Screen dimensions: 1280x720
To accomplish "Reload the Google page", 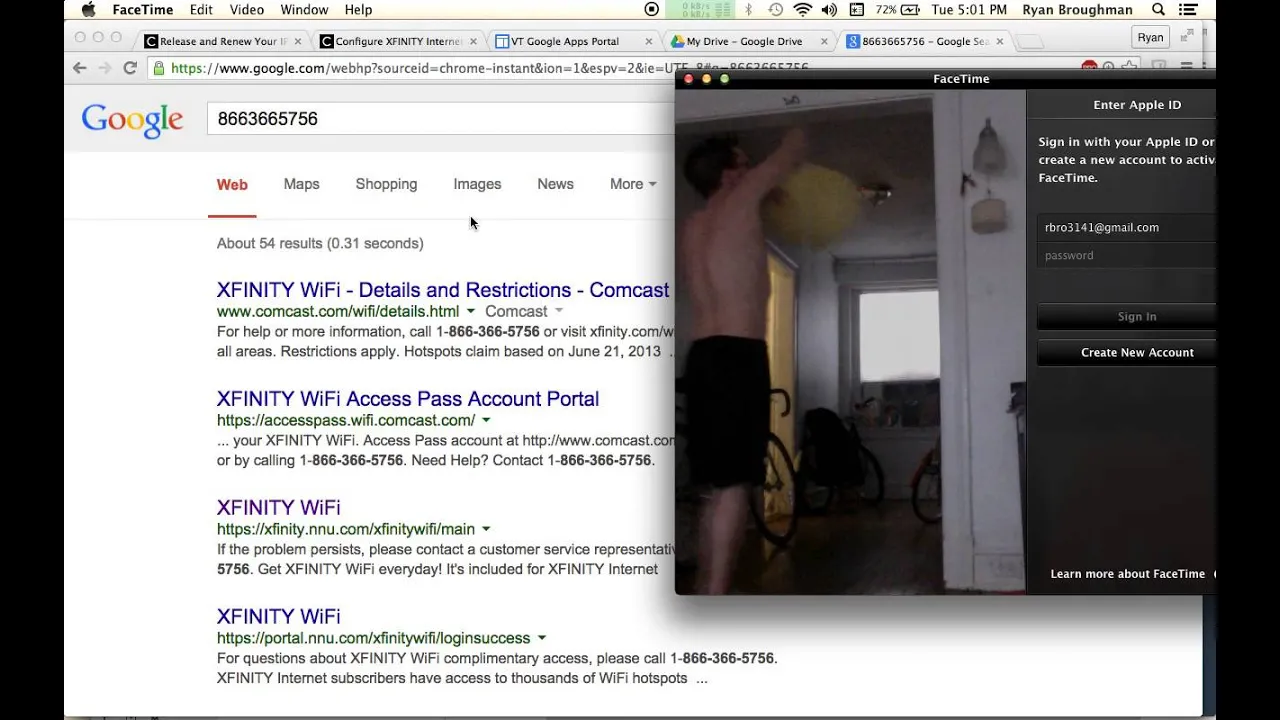I will [x=130, y=68].
